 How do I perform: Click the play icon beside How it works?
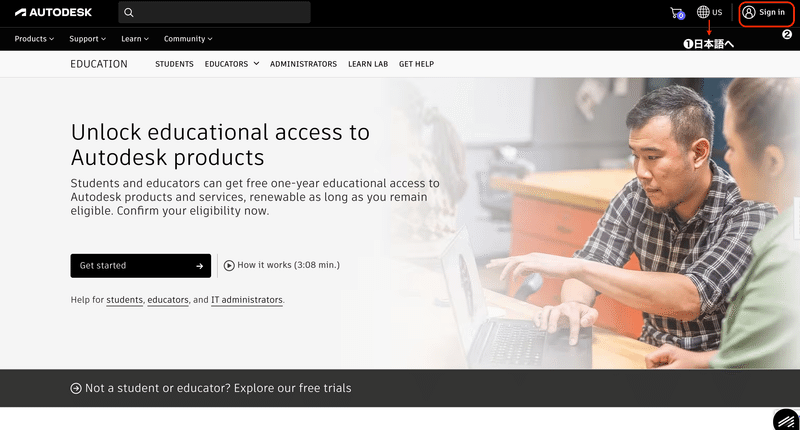(229, 265)
